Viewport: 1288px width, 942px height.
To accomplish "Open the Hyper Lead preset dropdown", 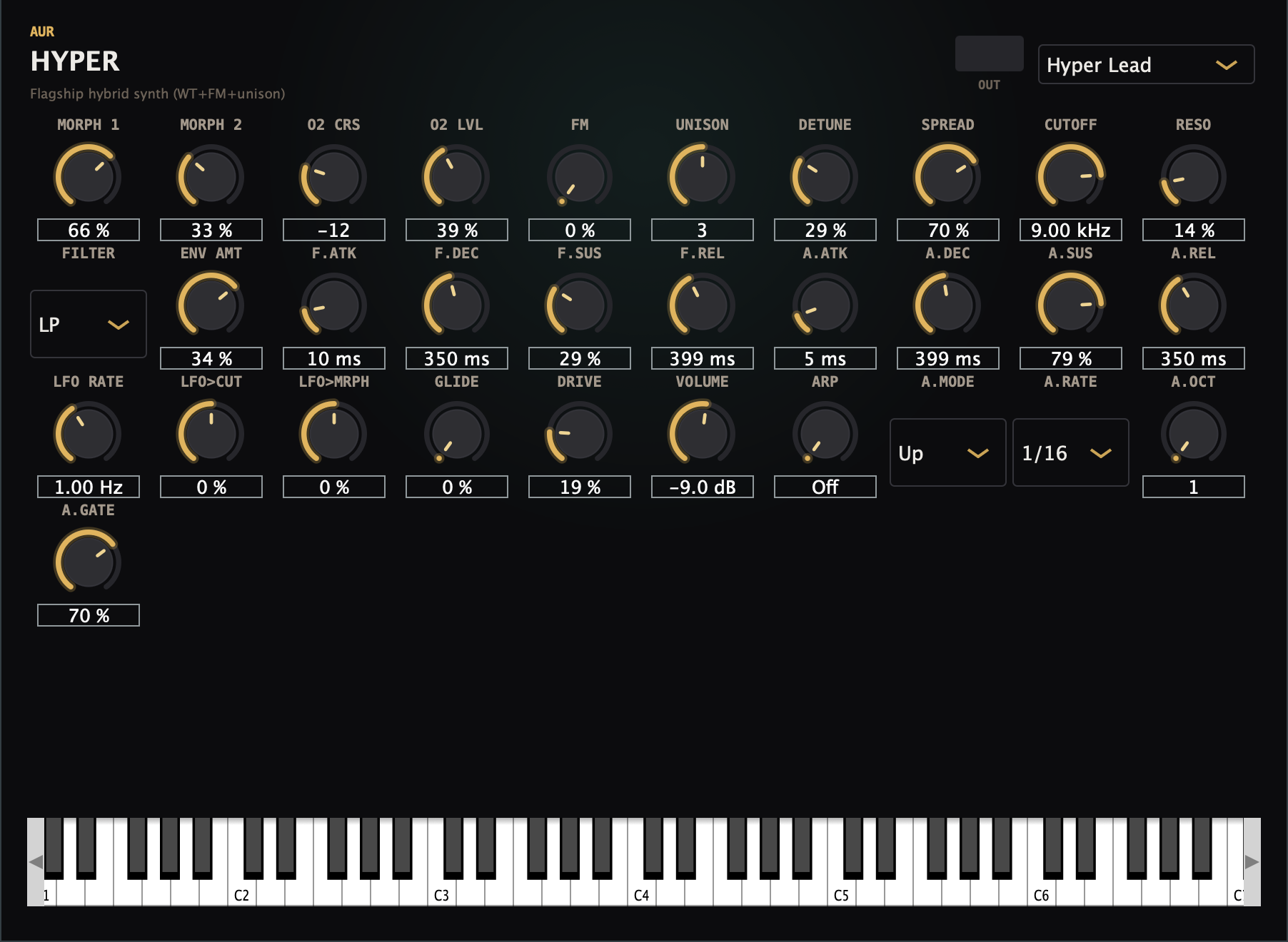I will (x=1146, y=64).
